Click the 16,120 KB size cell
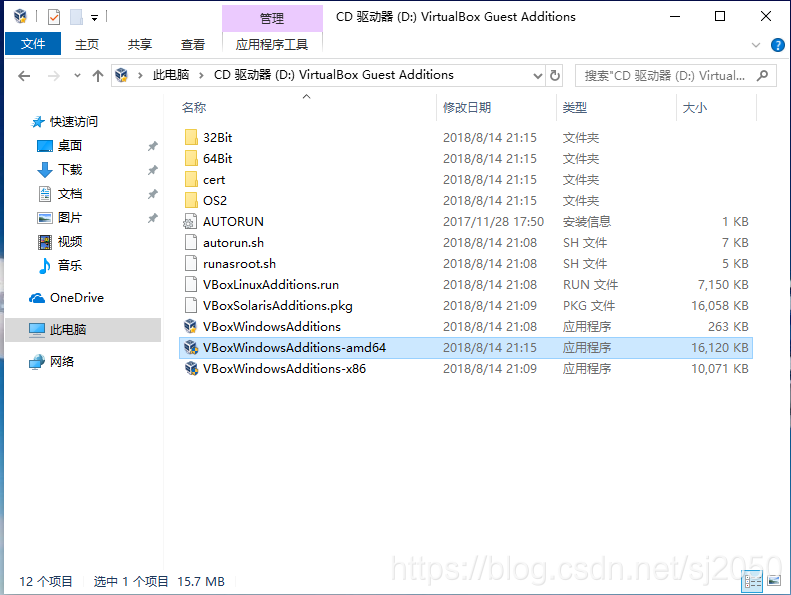The width and height of the screenshot is (791, 595). (x=719, y=348)
